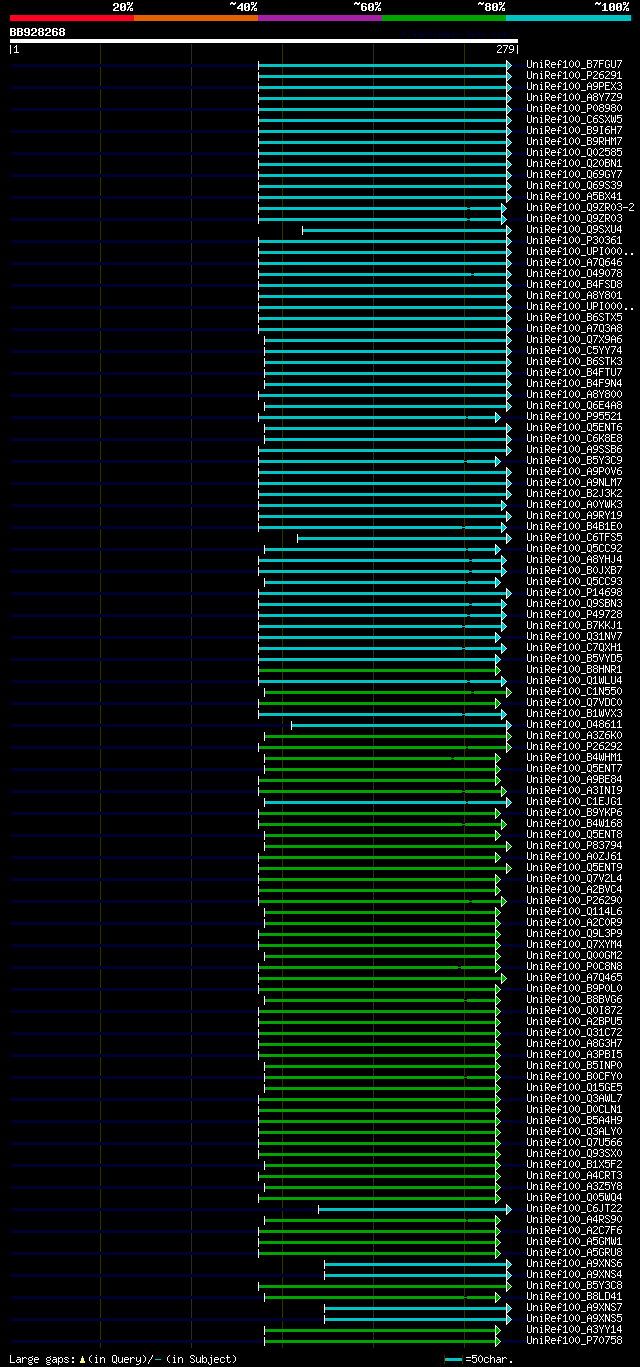Select the UniRef100_B8HNR1 label

click(574, 669)
